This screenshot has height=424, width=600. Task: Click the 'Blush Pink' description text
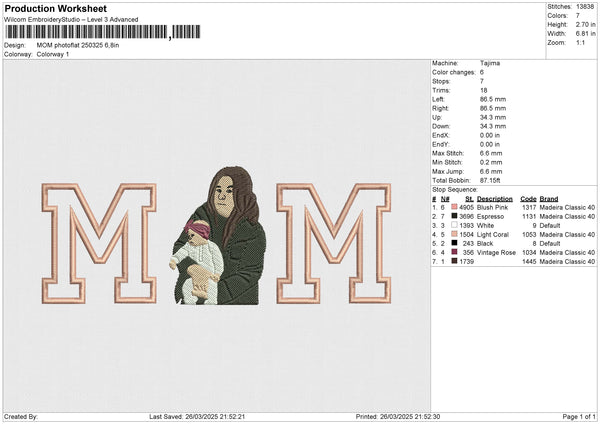click(x=492, y=207)
